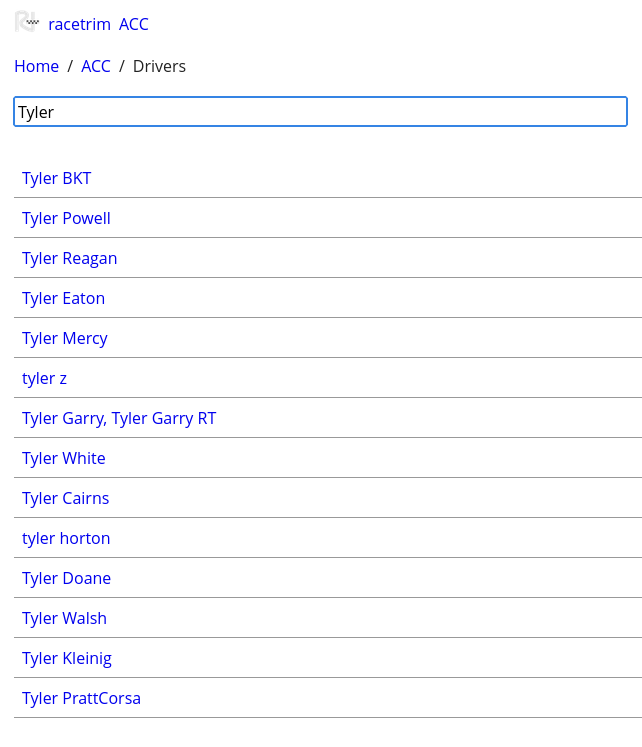Open driver Tyler BKT

pos(57,178)
